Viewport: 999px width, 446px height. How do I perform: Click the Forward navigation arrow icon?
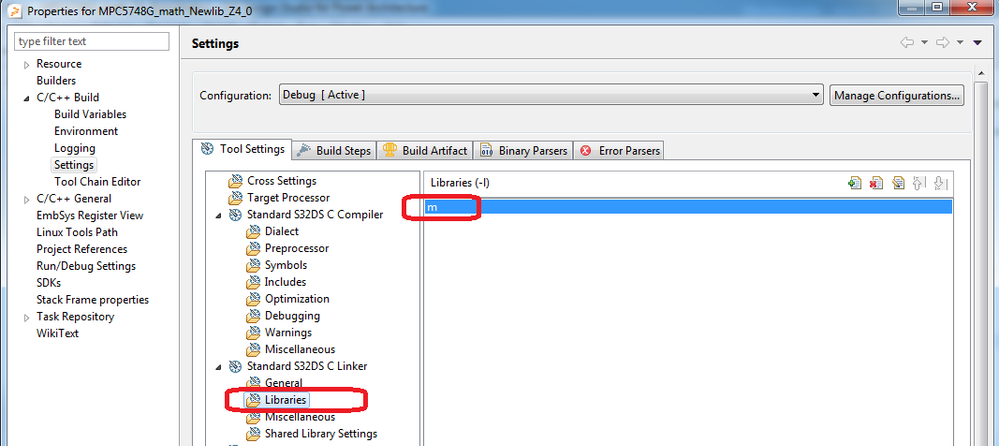coord(943,43)
